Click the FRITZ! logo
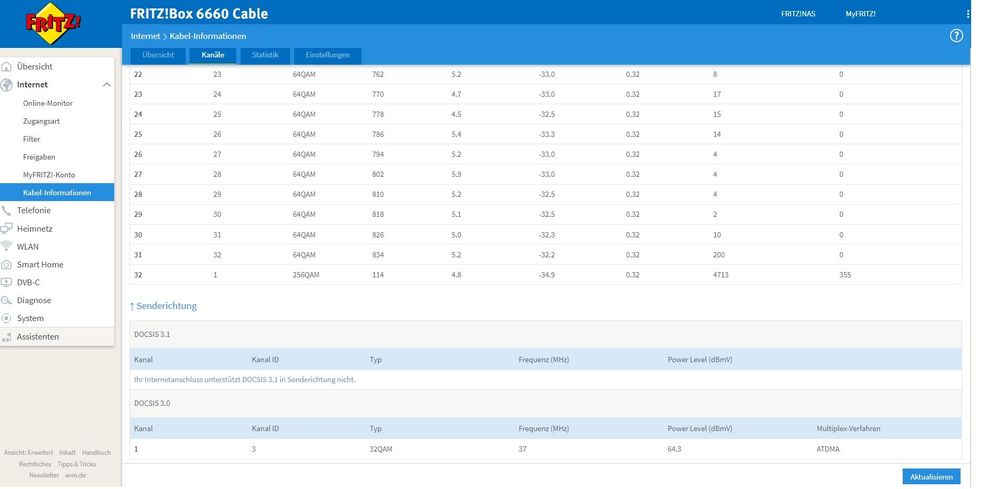999x489 pixels. coord(54,24)
